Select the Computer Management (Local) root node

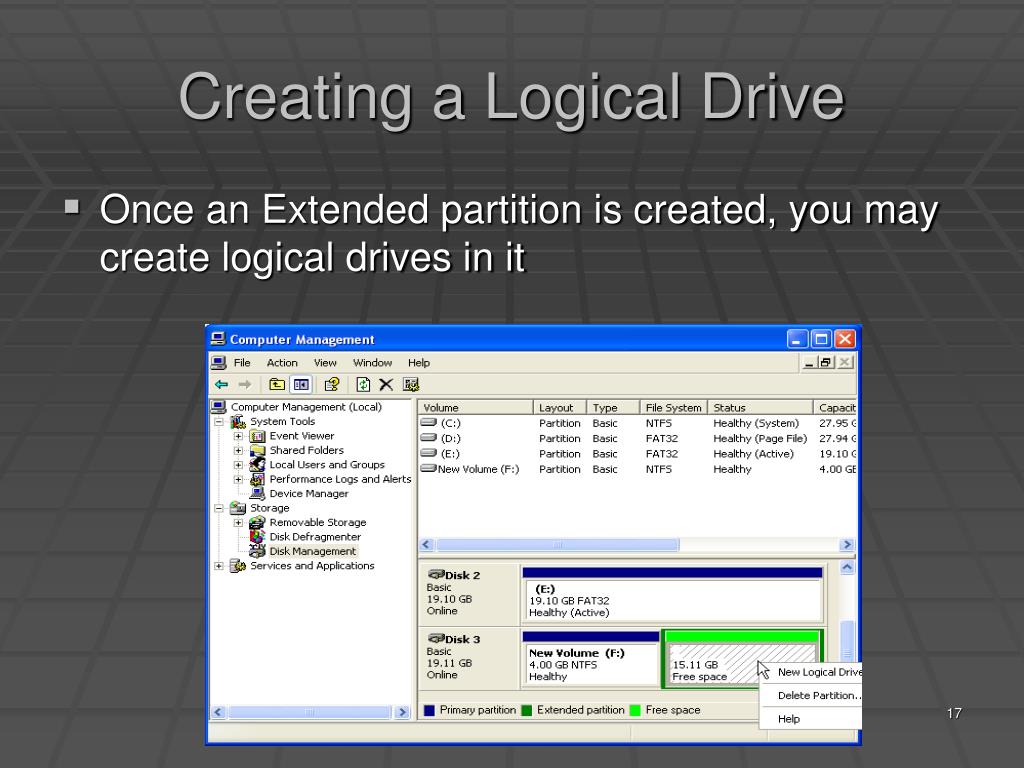(306, 407)
